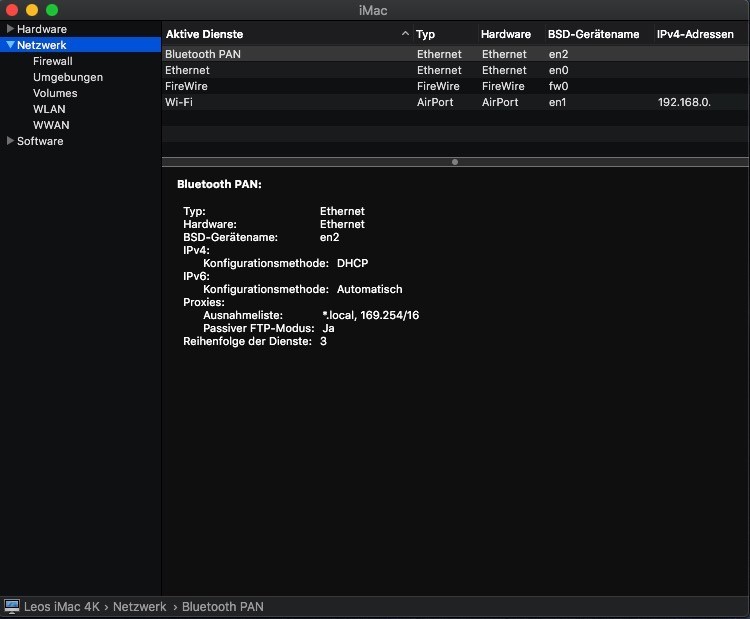The width and height of the screenshot is (750, 619).
Task: Click Netzwerk in the bottom path bar
Action: pos(139,607)
